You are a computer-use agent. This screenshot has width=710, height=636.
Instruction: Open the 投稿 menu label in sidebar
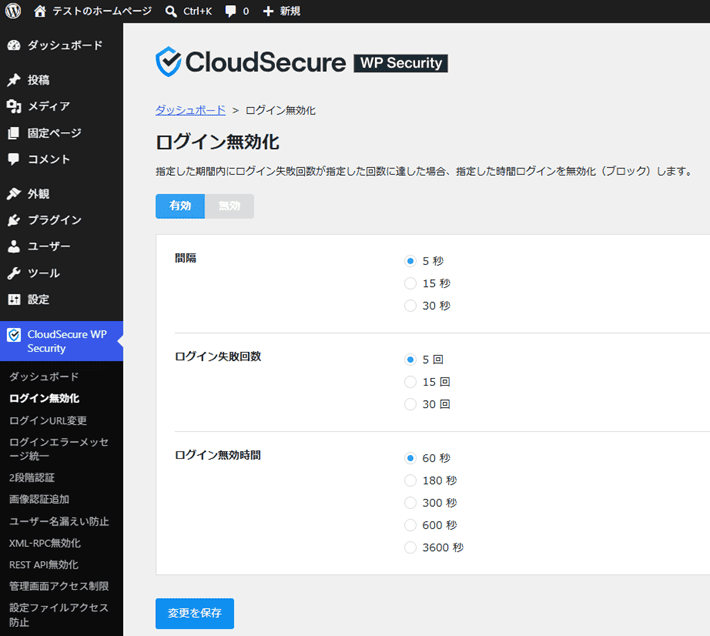point(38,80)
